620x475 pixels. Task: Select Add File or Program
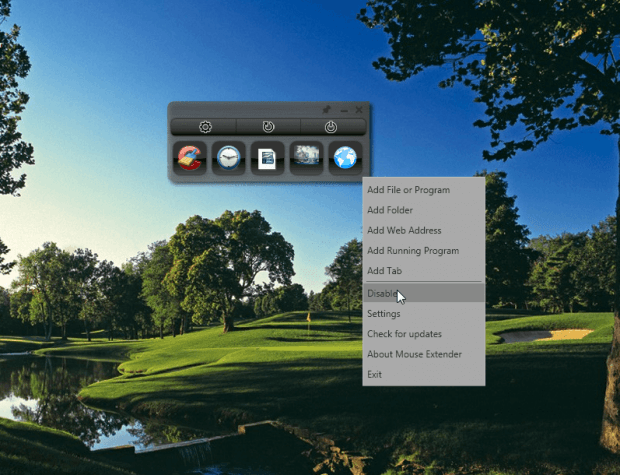pyautogui.click(x=423, y=190)
